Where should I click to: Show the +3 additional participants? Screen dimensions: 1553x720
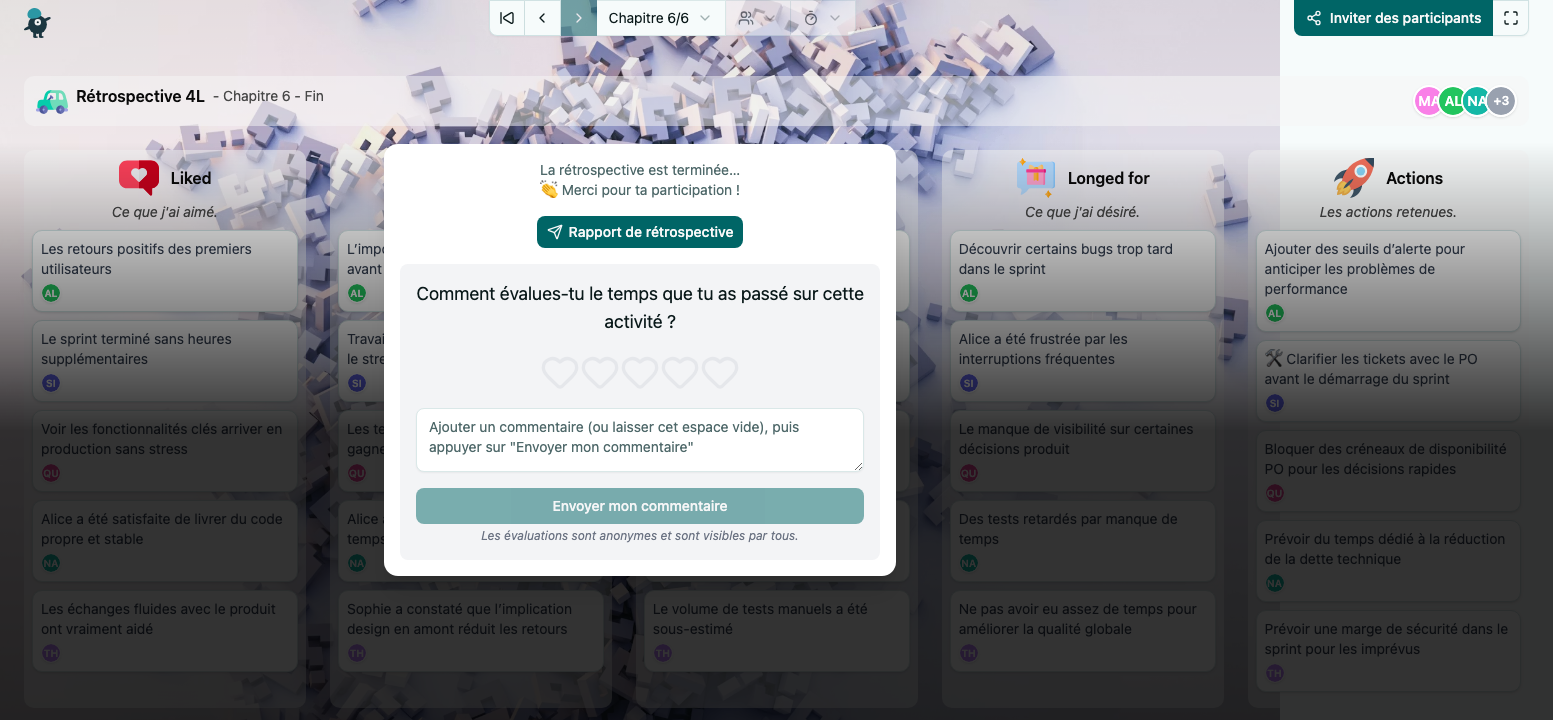(x=1501, y=101)
